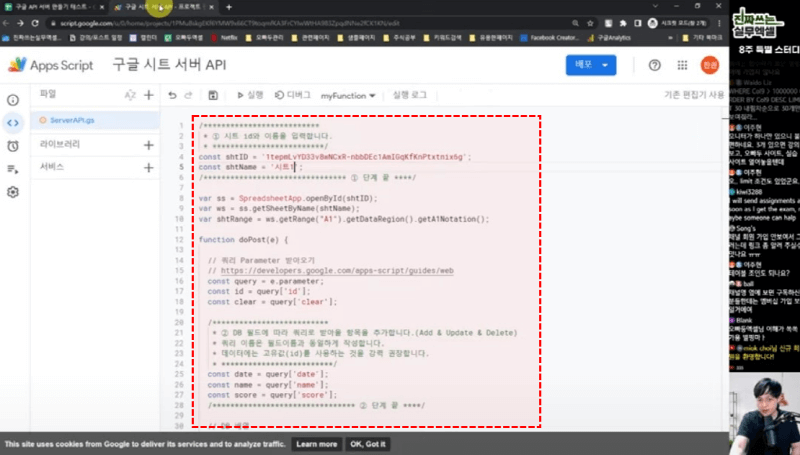Open the developers.google.com apps-script guides link

point(337,271)
